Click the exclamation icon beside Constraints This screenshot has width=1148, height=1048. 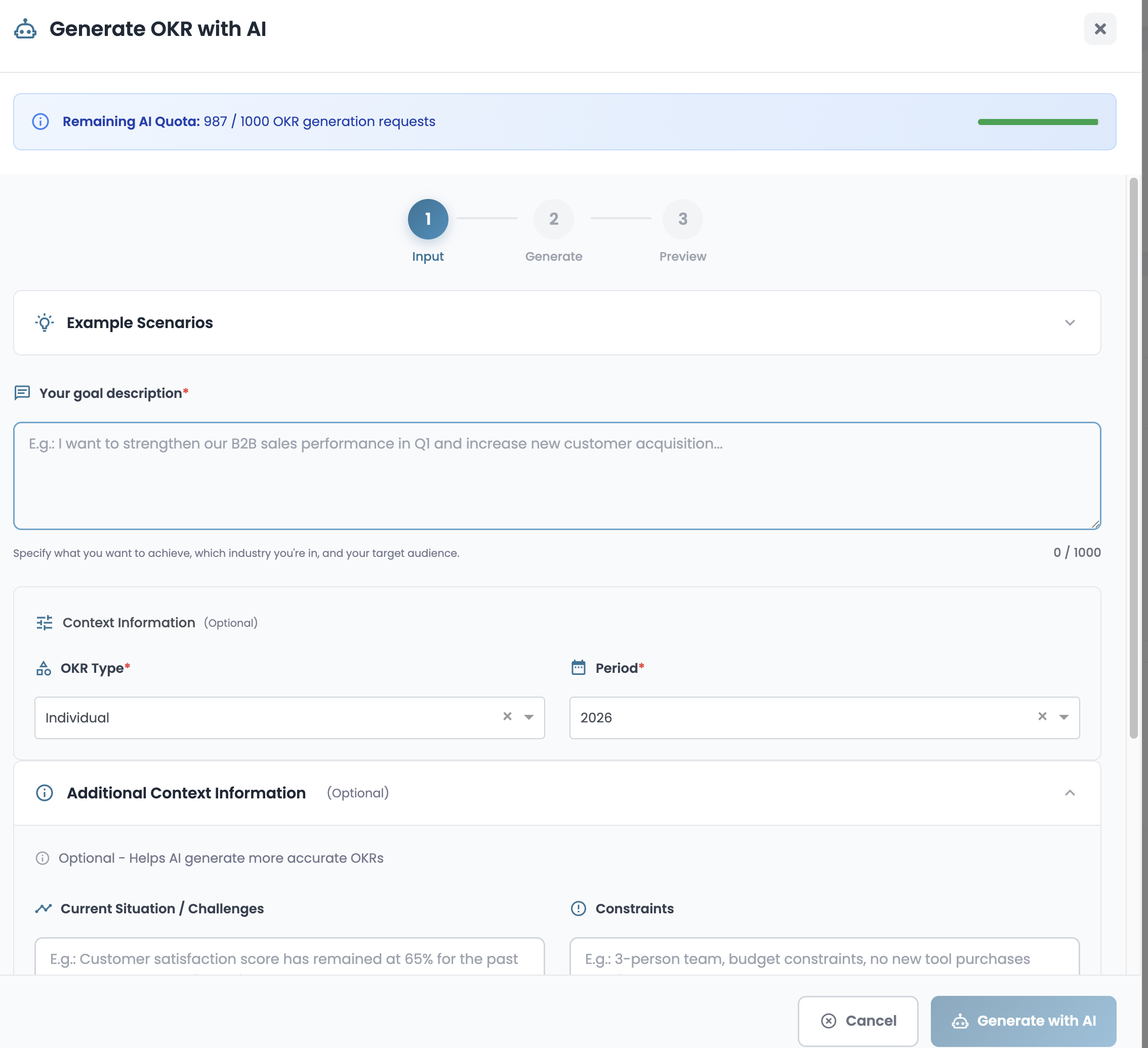(578, 908)
